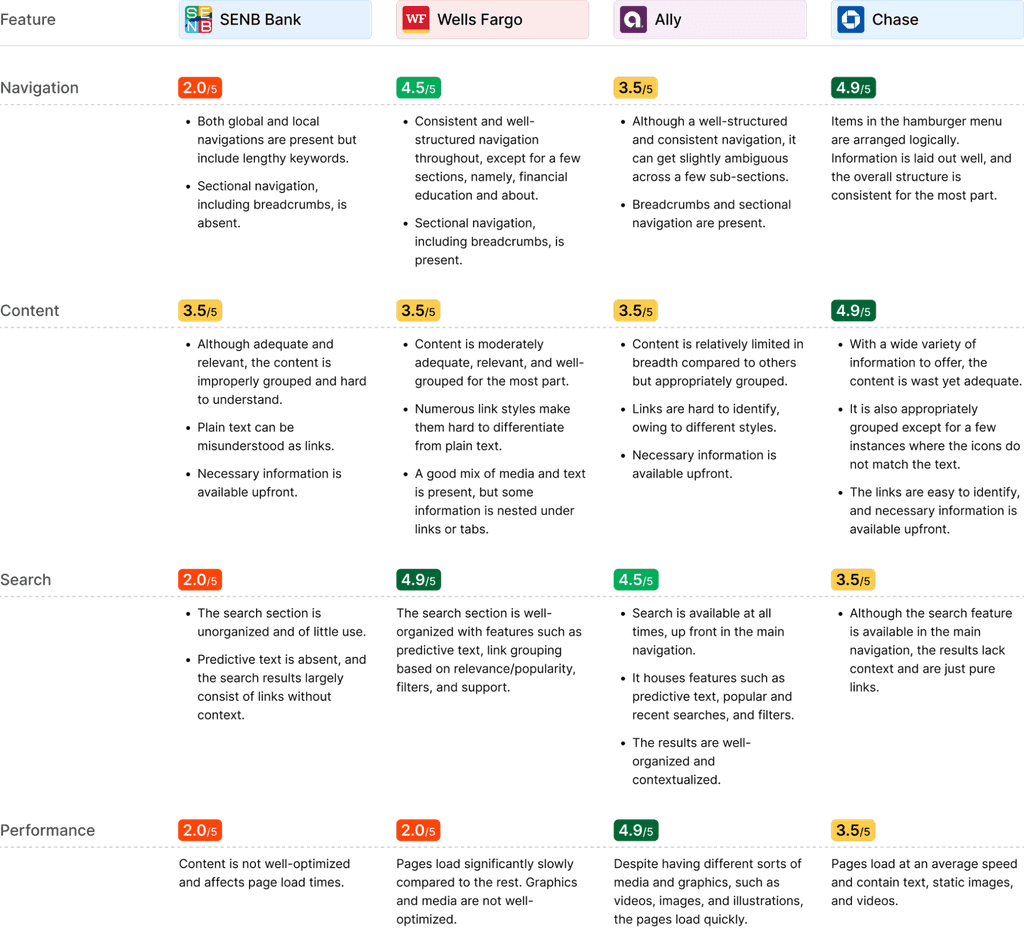Click Wells Fargo's 3.5/5 Content score badge

(418, 310)
